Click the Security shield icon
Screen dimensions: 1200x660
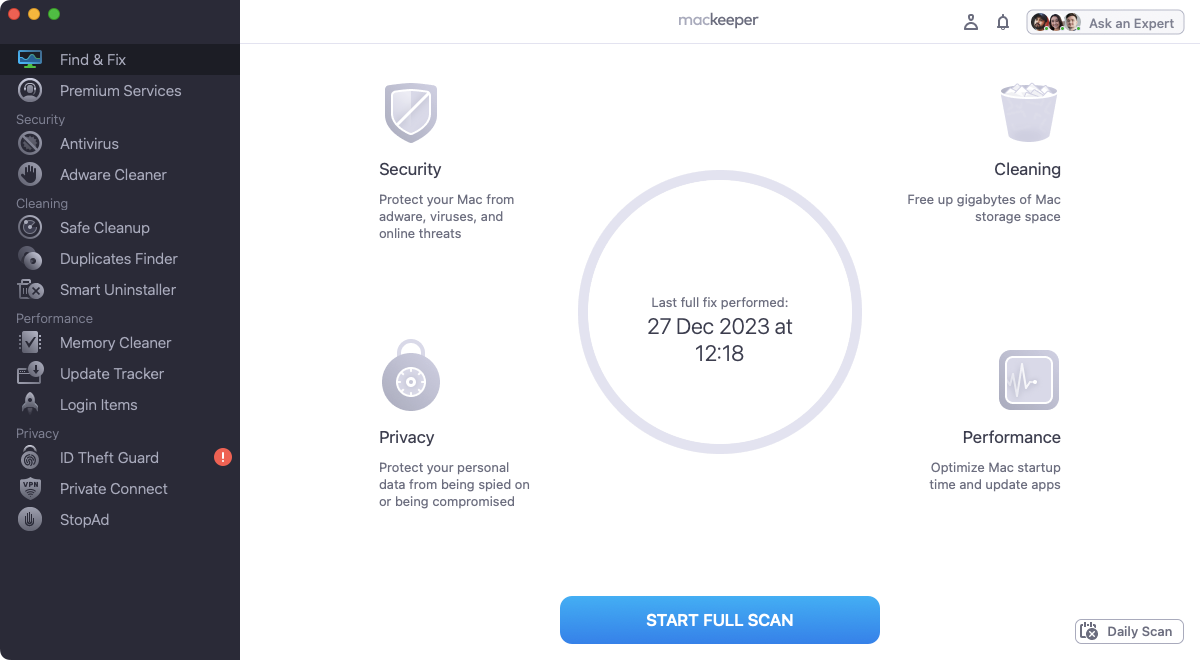(x=410, y=111)
